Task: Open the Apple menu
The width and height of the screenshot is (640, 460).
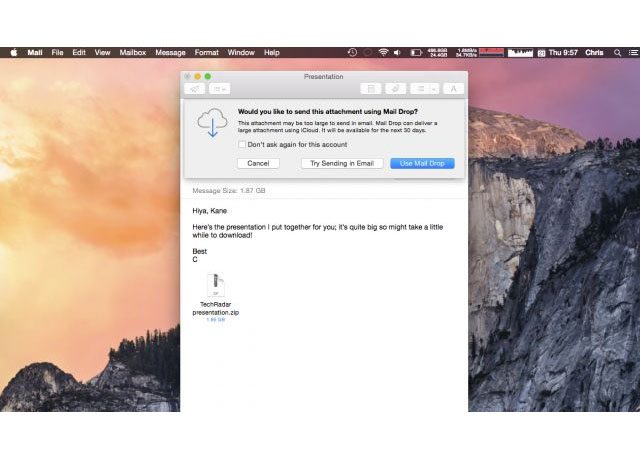Action: point(13,53)
